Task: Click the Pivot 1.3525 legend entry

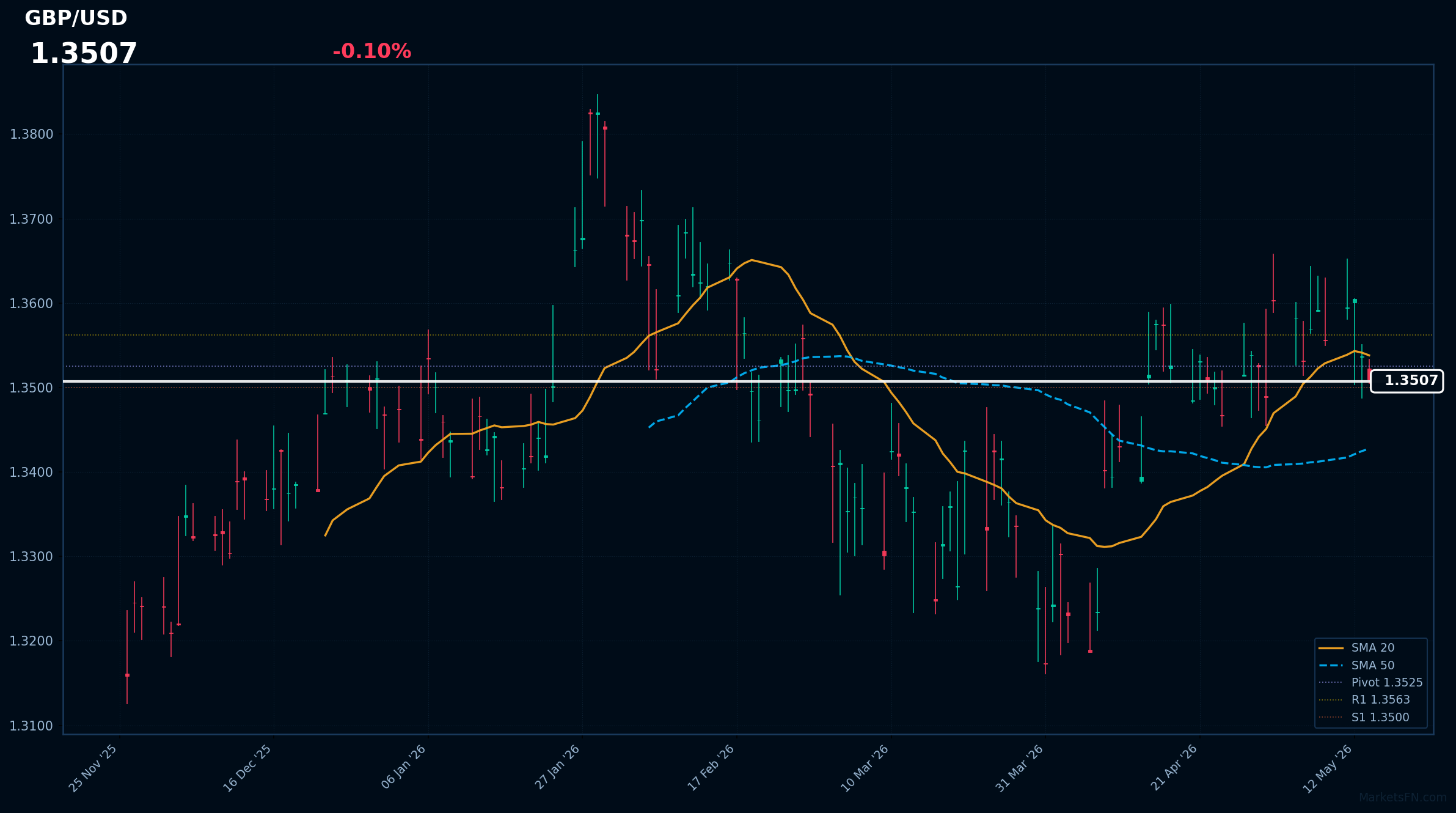Action: click(x=1370, y=683)
